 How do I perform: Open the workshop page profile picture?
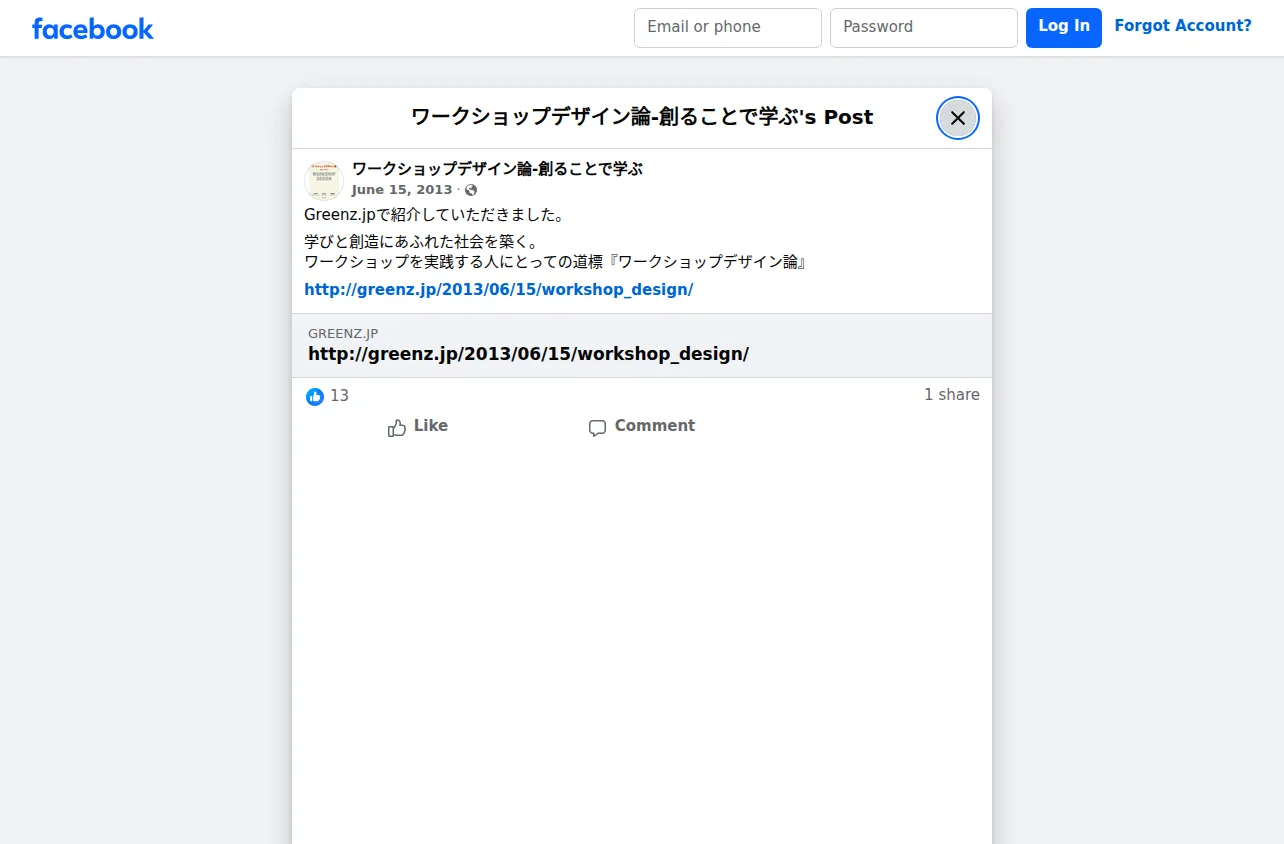pos(324,180)
